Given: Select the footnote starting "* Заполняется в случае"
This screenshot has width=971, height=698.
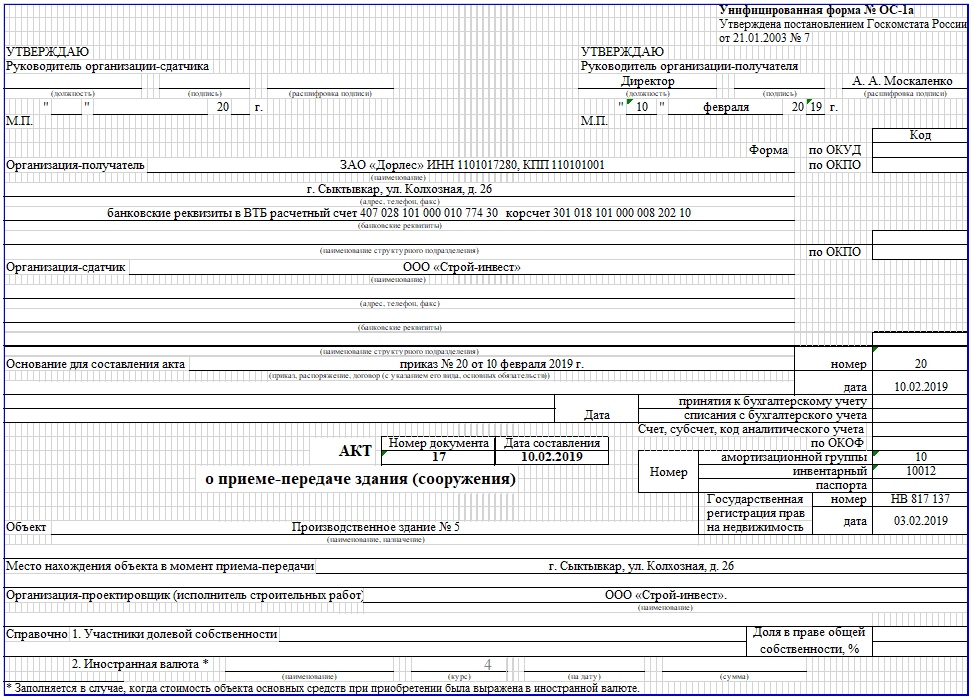Looking at the screenshot, I should 323,688.
